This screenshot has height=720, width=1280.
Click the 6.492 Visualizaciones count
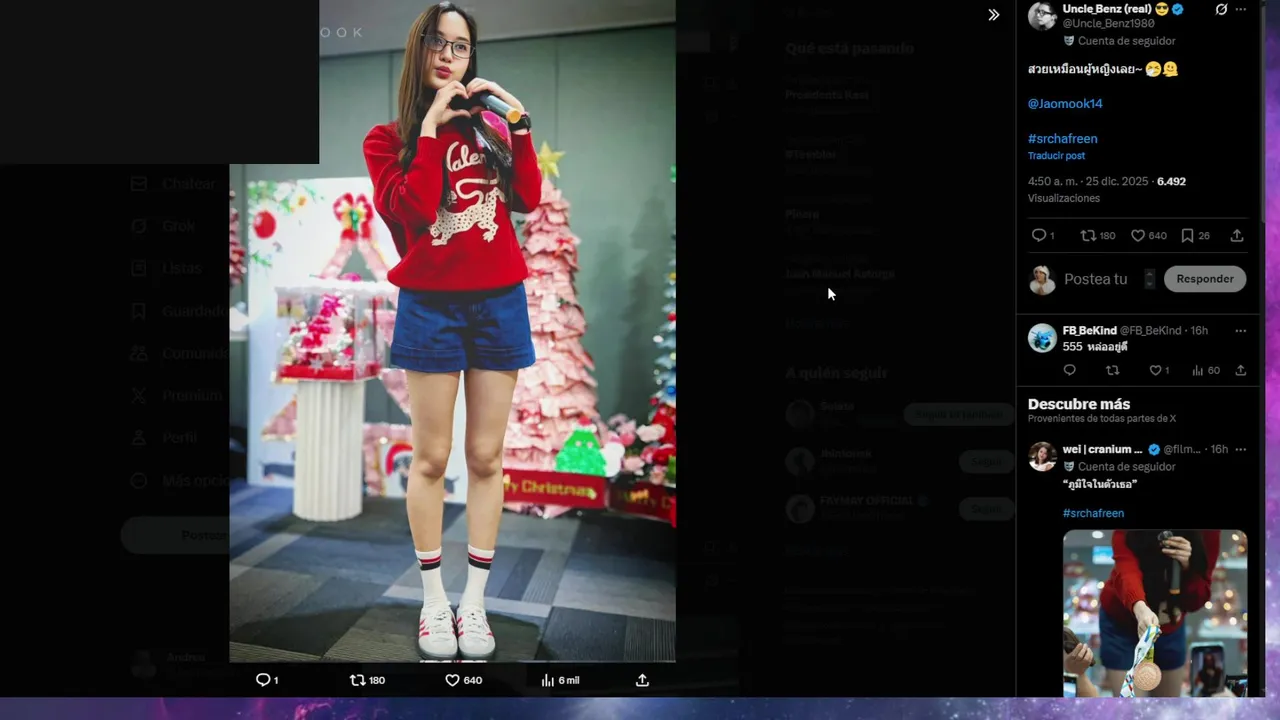[1171, 182]
